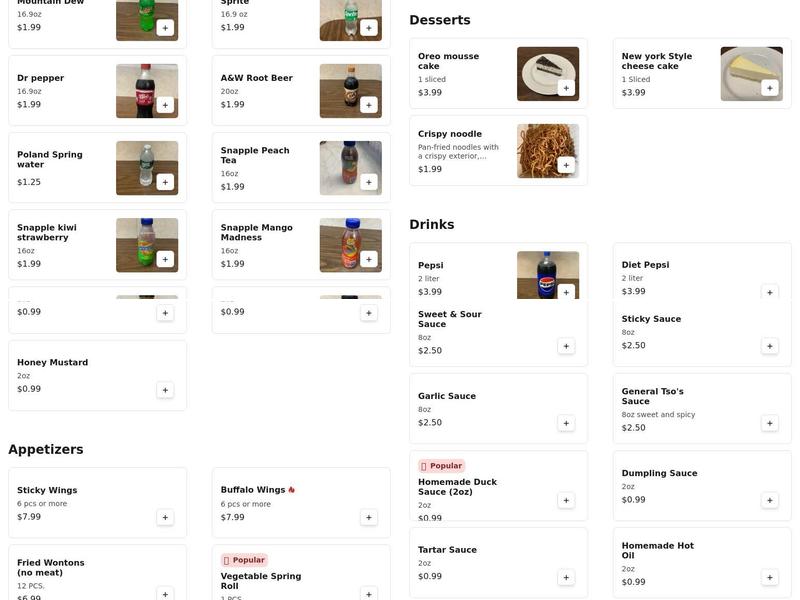Add Snapple Peach Tea to cart

(x=369, y=182)
